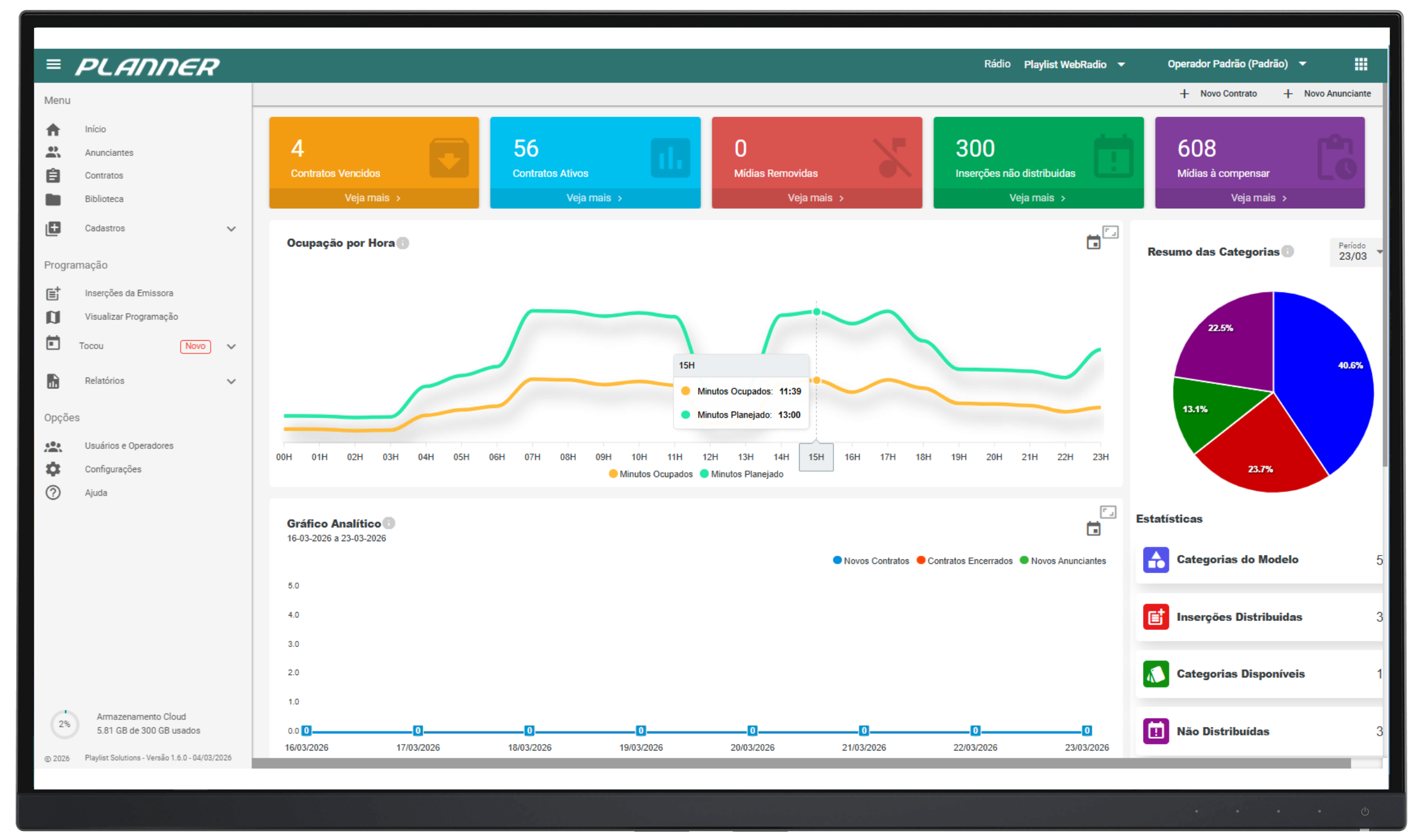Click the Ajuda help icon in sidebar
The height and width of the screenshot is (840, 1418).
click(53, 492)
